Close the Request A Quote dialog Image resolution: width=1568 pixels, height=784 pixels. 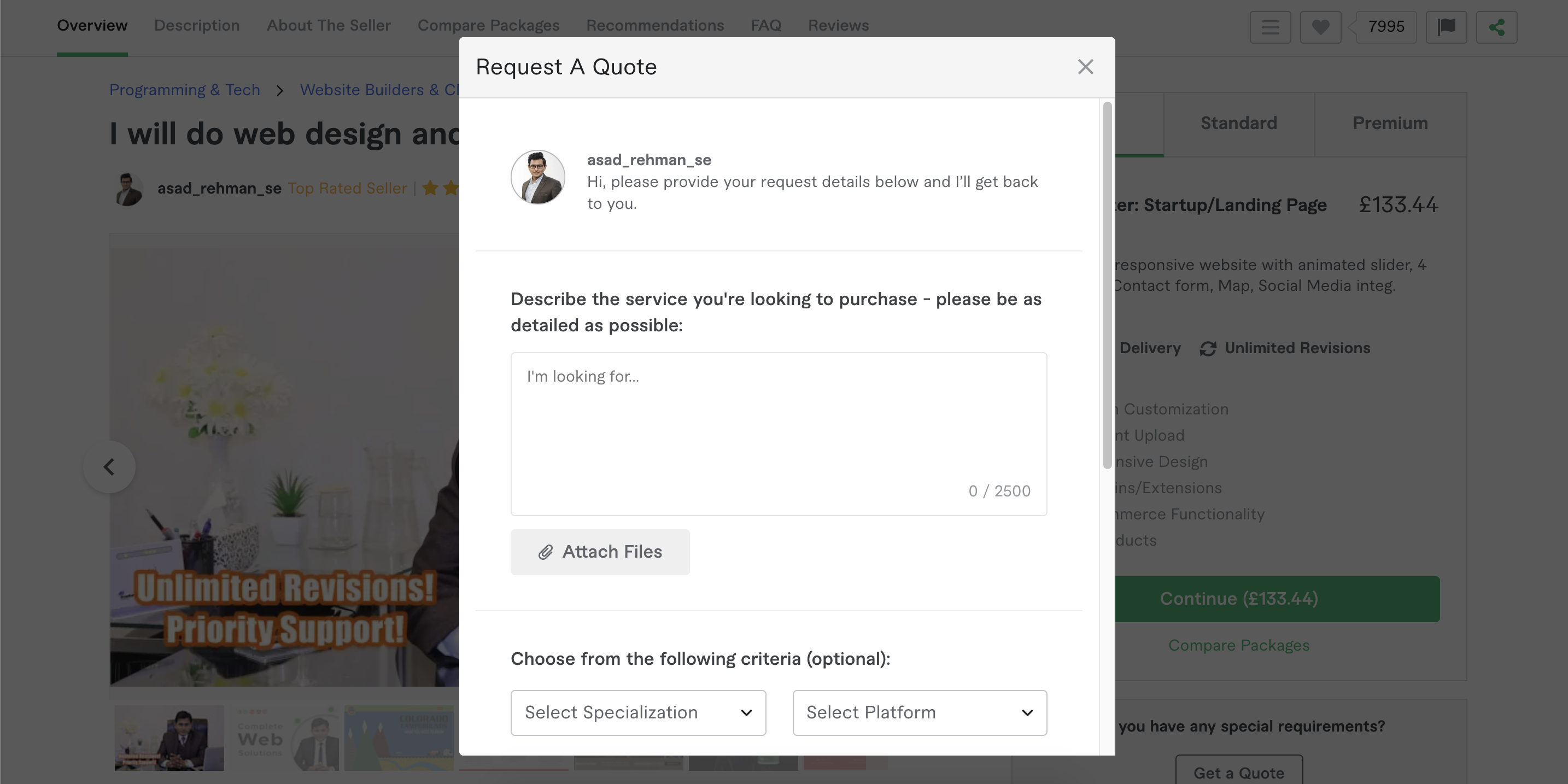pos(1085,67)
